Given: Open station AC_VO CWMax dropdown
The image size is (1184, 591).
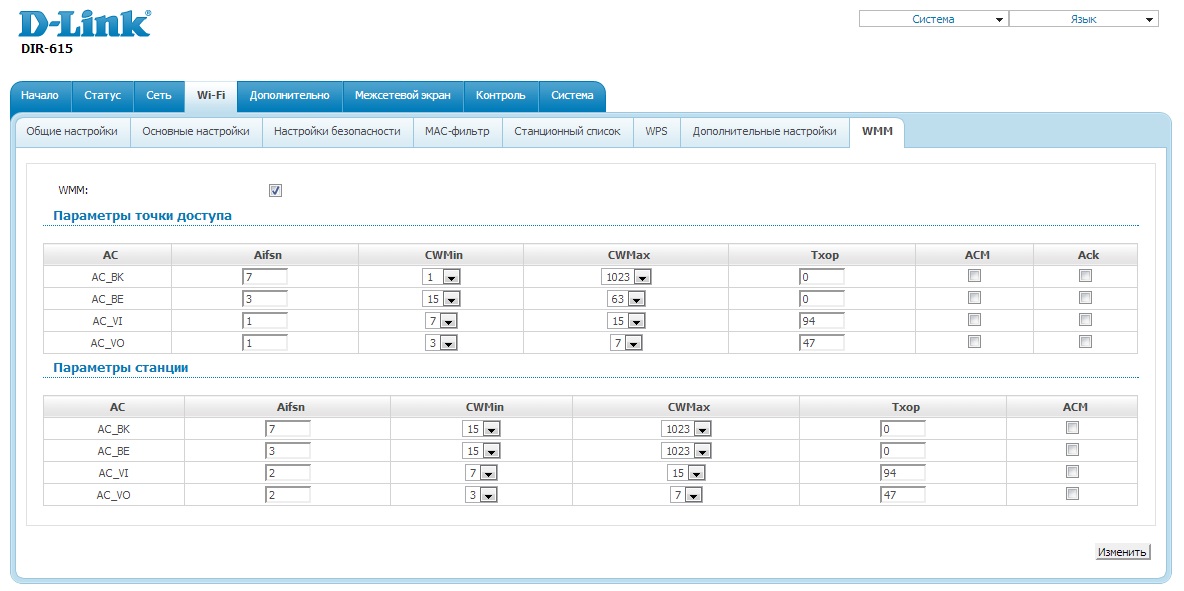Looking at the screenshot, I should [686, 495].
